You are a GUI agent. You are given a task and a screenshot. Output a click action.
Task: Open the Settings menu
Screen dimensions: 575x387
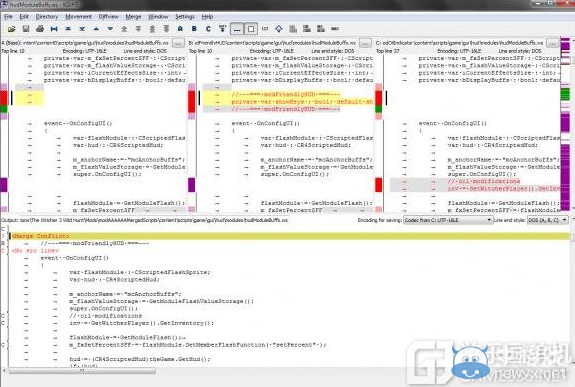(185, 17)
